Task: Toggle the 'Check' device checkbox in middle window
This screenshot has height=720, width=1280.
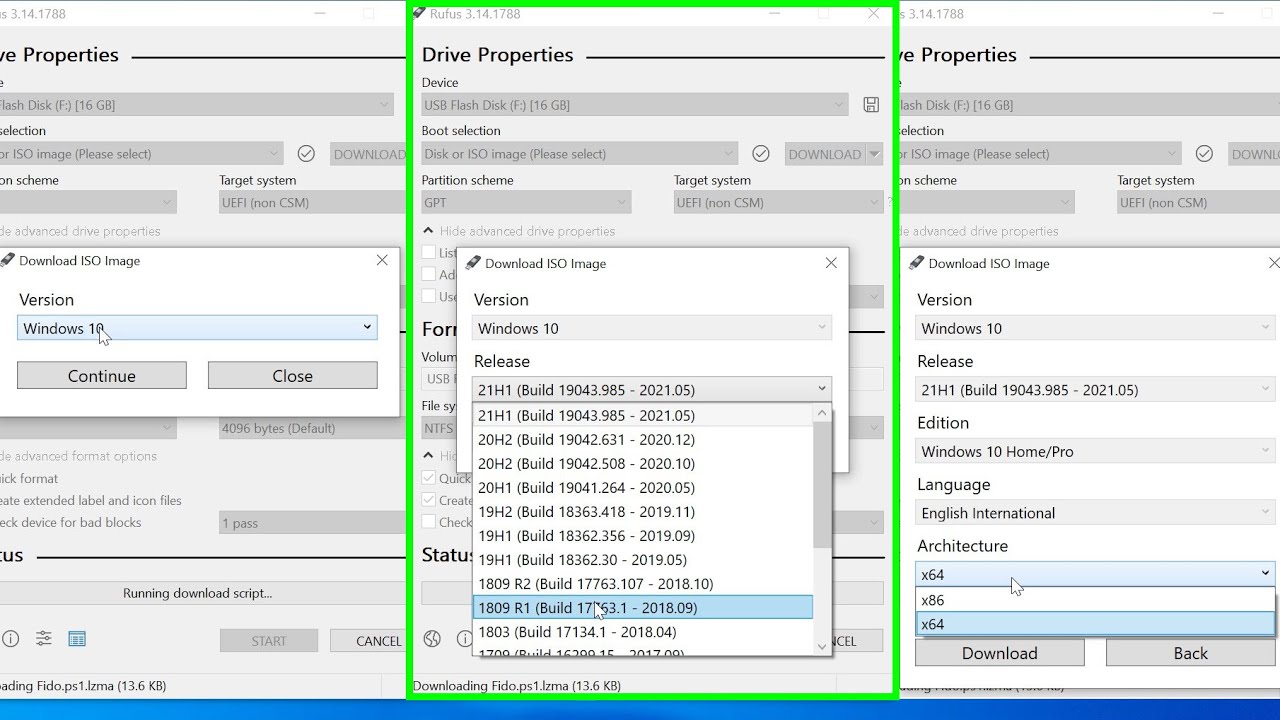Action: tap(429, 522)
